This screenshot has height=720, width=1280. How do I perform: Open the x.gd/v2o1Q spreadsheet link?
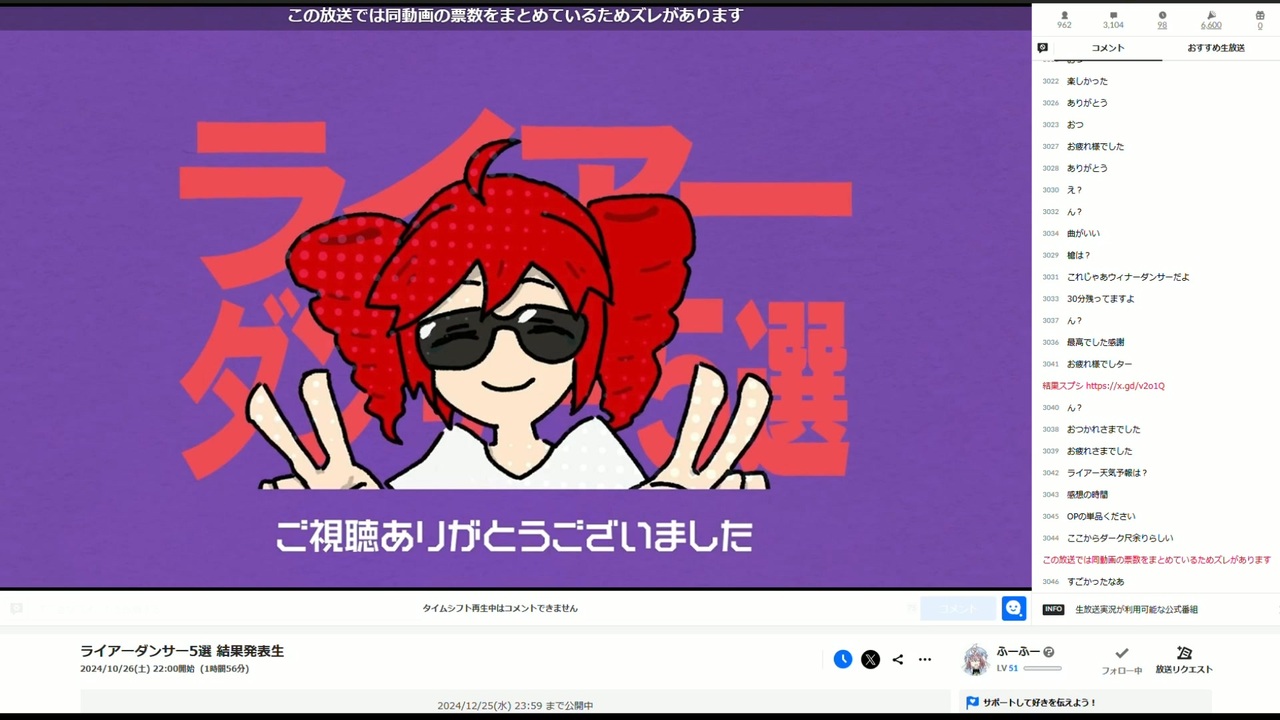click(1125, 386)
